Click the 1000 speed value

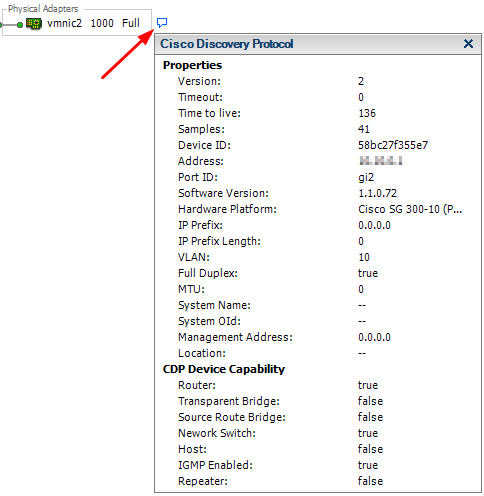pos(102,23)
